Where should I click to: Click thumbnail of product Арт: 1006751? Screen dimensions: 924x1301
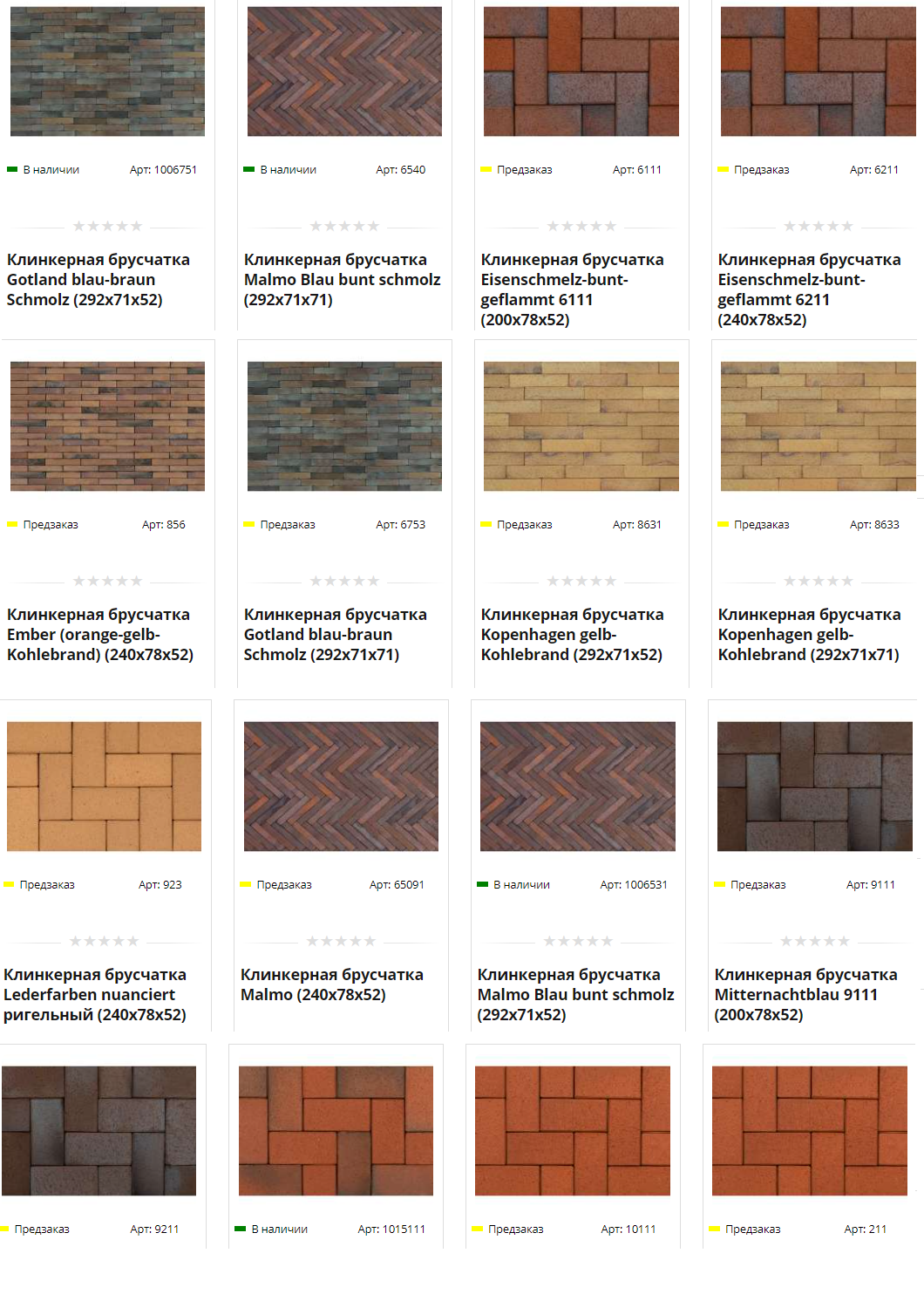[x=107, y=72]
